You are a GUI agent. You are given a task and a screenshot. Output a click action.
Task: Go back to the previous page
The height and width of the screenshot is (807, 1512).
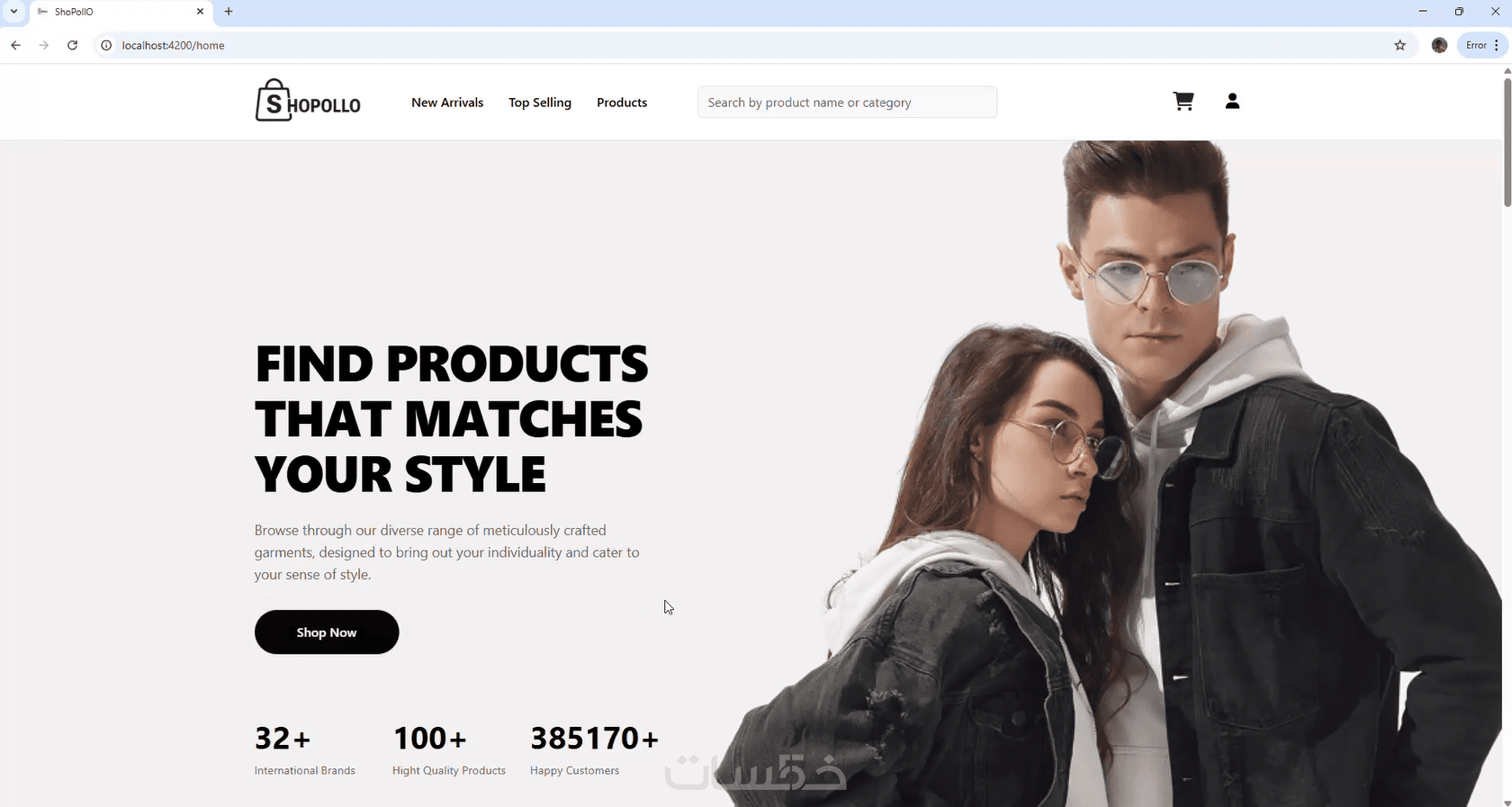[x=15, y=45]
